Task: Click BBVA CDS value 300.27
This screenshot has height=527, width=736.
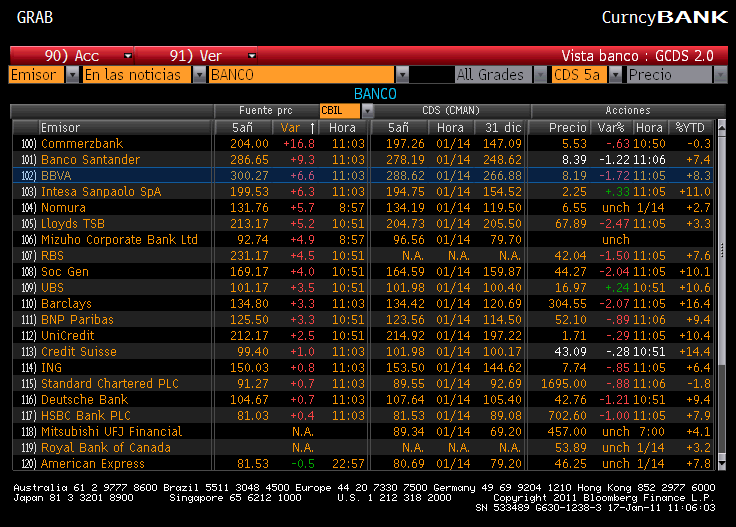Action: [x=249, y=176]
